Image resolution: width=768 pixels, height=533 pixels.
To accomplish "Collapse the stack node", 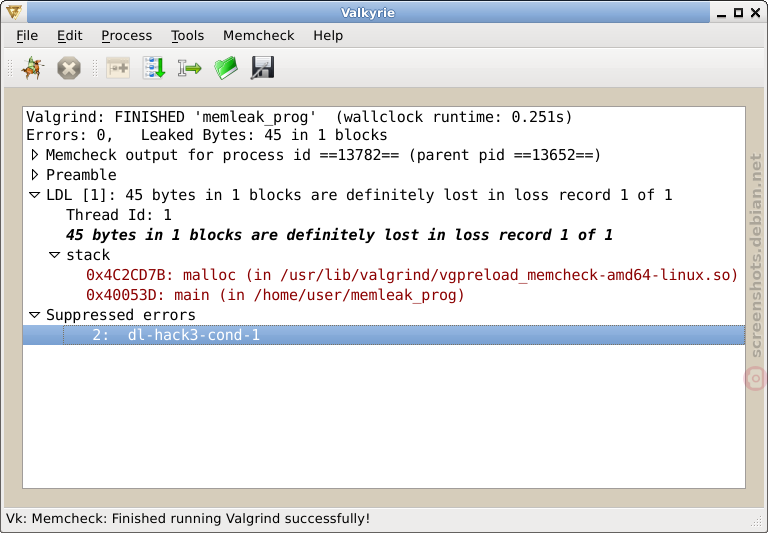I will [54, 255].
